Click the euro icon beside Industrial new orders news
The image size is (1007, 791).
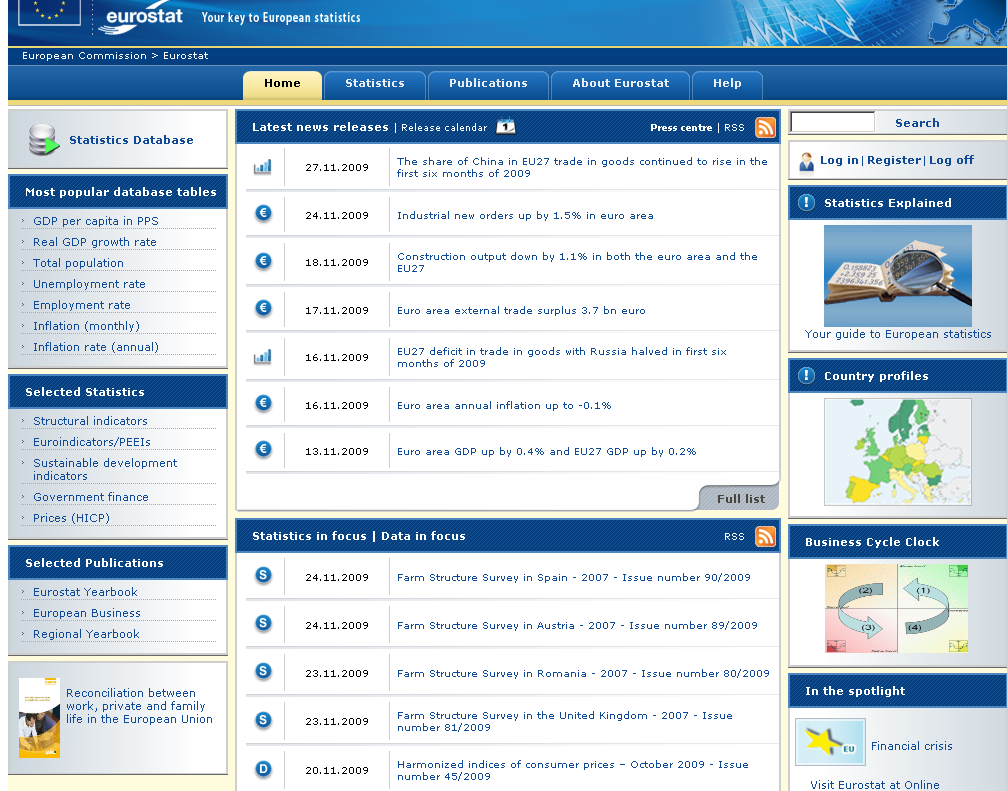click(x=263, y=213)
